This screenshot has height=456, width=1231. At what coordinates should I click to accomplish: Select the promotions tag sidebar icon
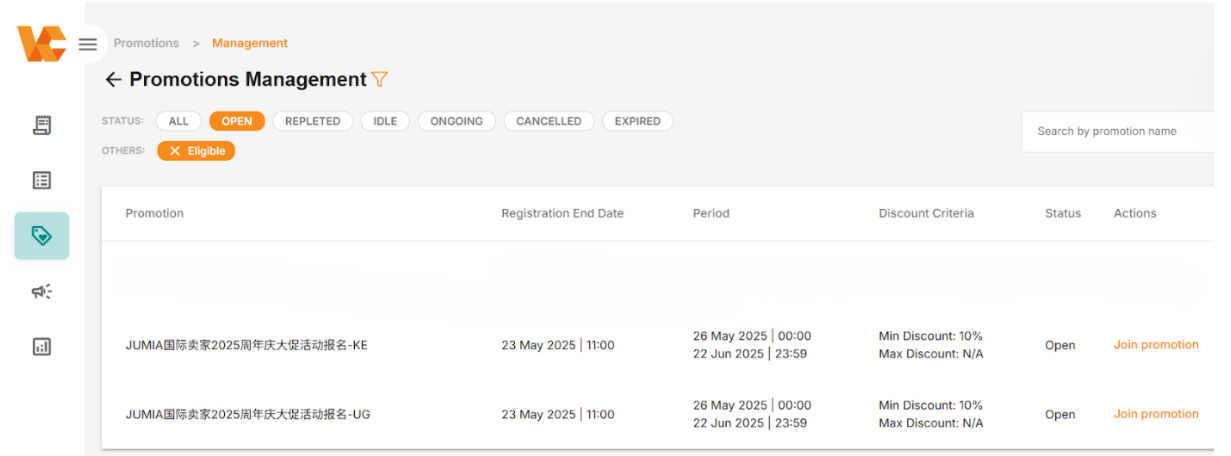pyautogui.click(x=42, y=236)
